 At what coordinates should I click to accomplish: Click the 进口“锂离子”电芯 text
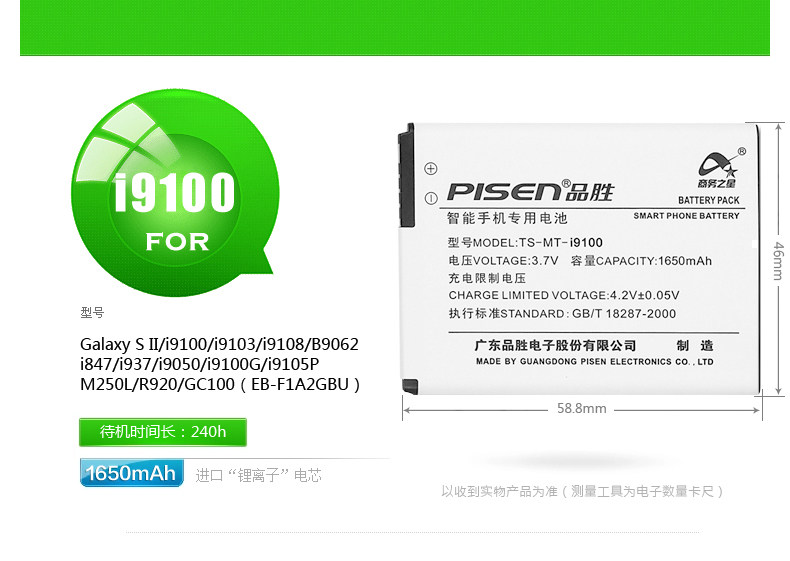(258, 475)
